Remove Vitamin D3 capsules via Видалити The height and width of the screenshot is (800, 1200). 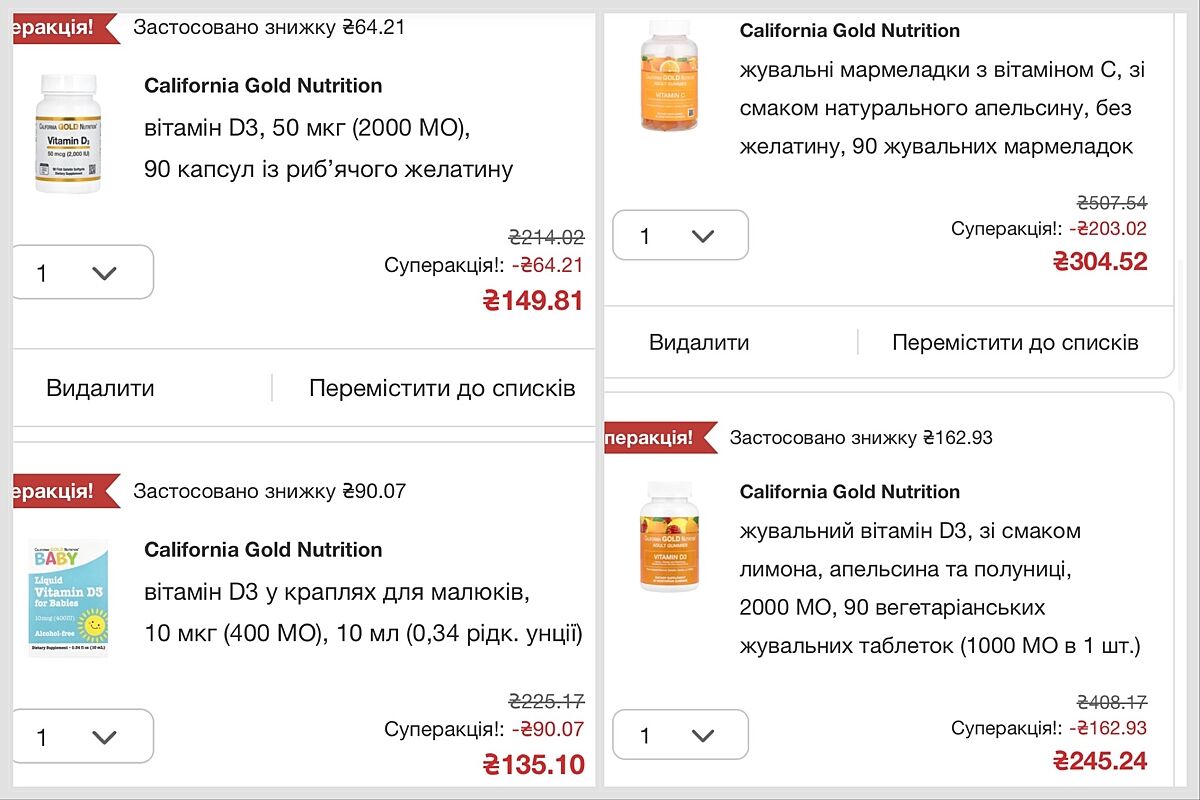point(100,388)
